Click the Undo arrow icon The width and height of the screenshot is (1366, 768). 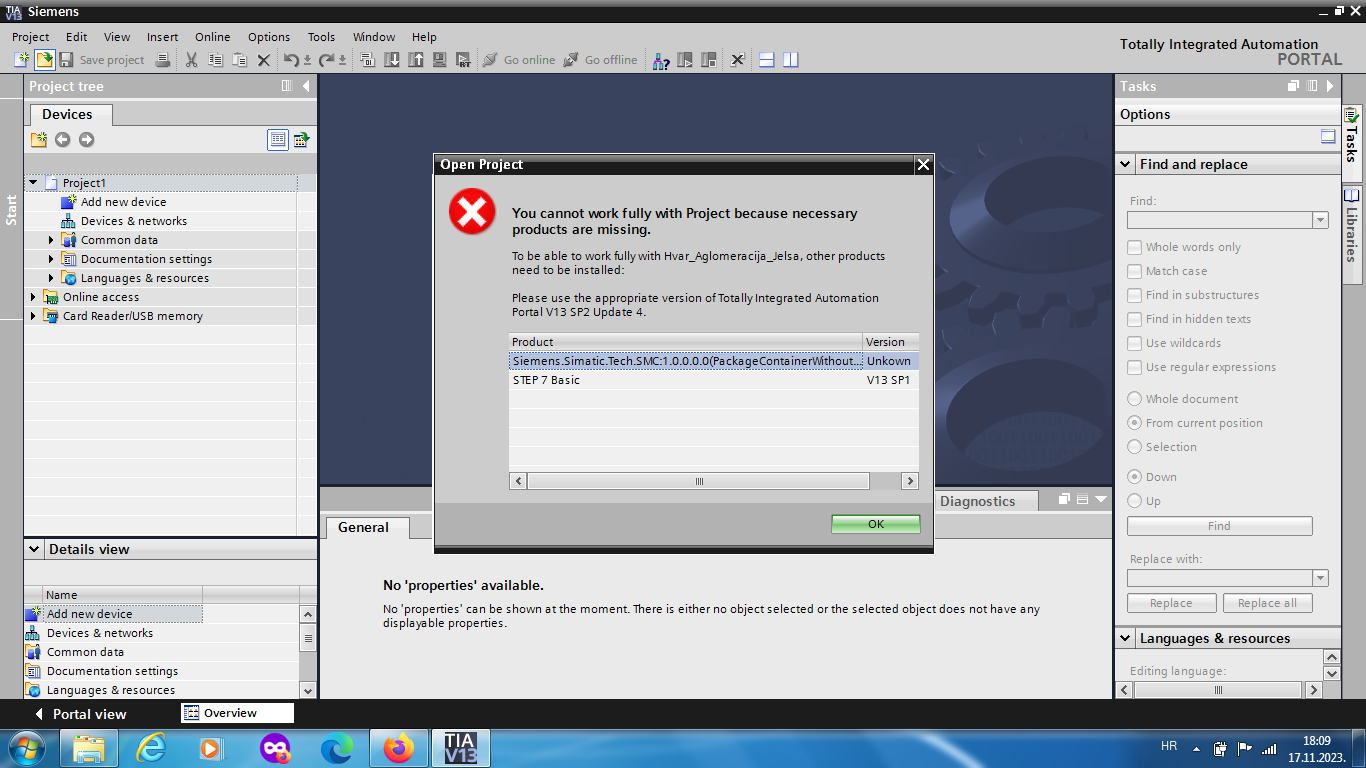(291, 60)
